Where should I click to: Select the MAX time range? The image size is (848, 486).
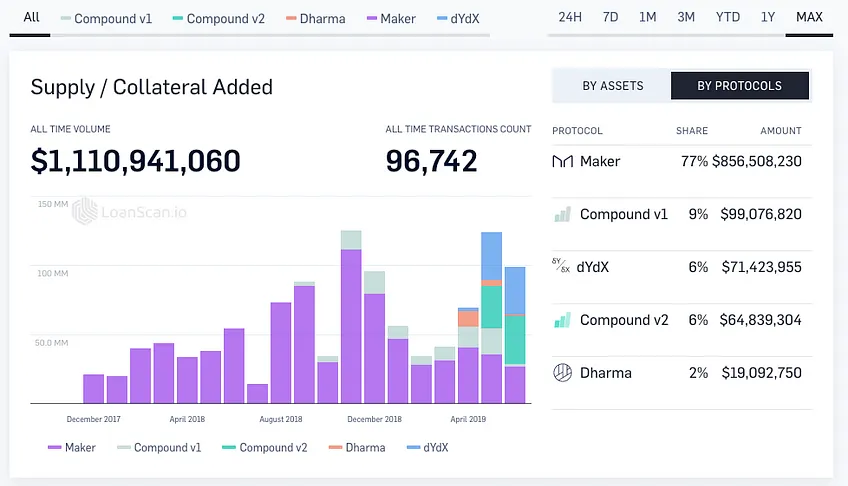click(809, 17)
